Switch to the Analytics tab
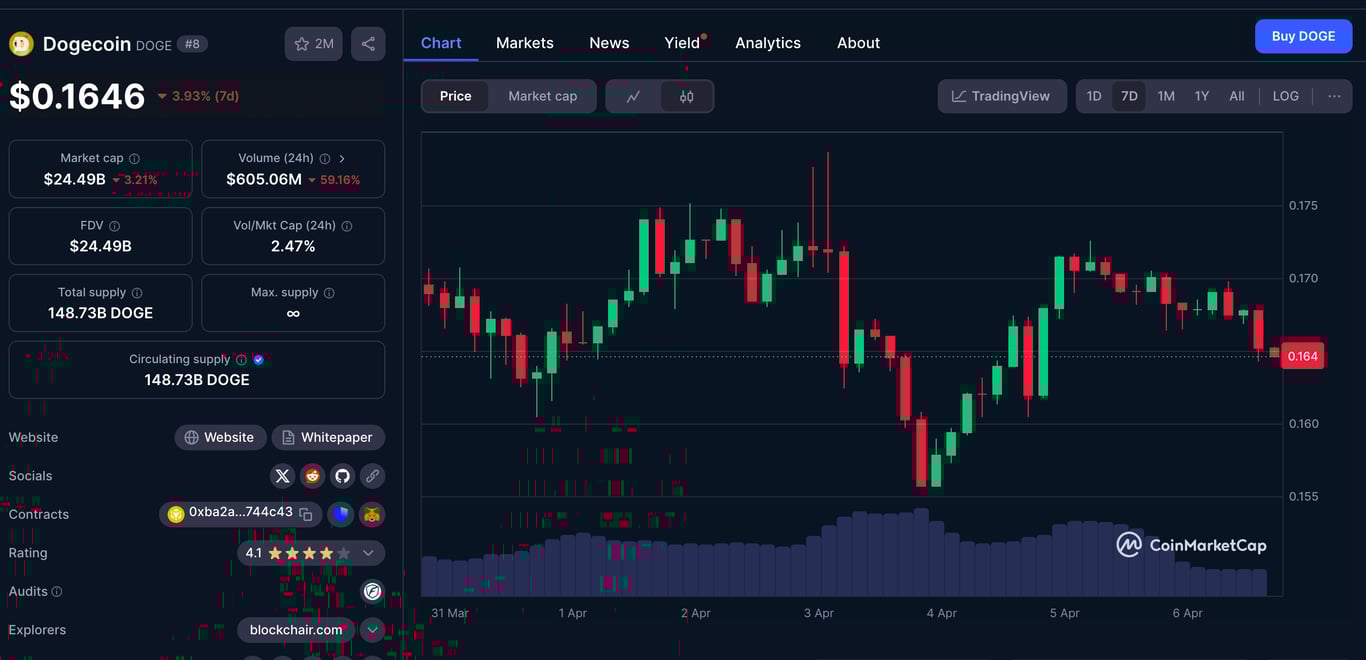This screenshot has height=660, width=1366. (768, 43)
